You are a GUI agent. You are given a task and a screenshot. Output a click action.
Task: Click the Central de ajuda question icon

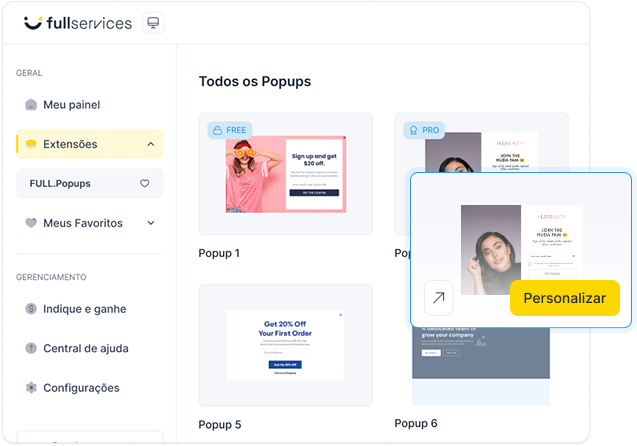click(x=31, y=348)
